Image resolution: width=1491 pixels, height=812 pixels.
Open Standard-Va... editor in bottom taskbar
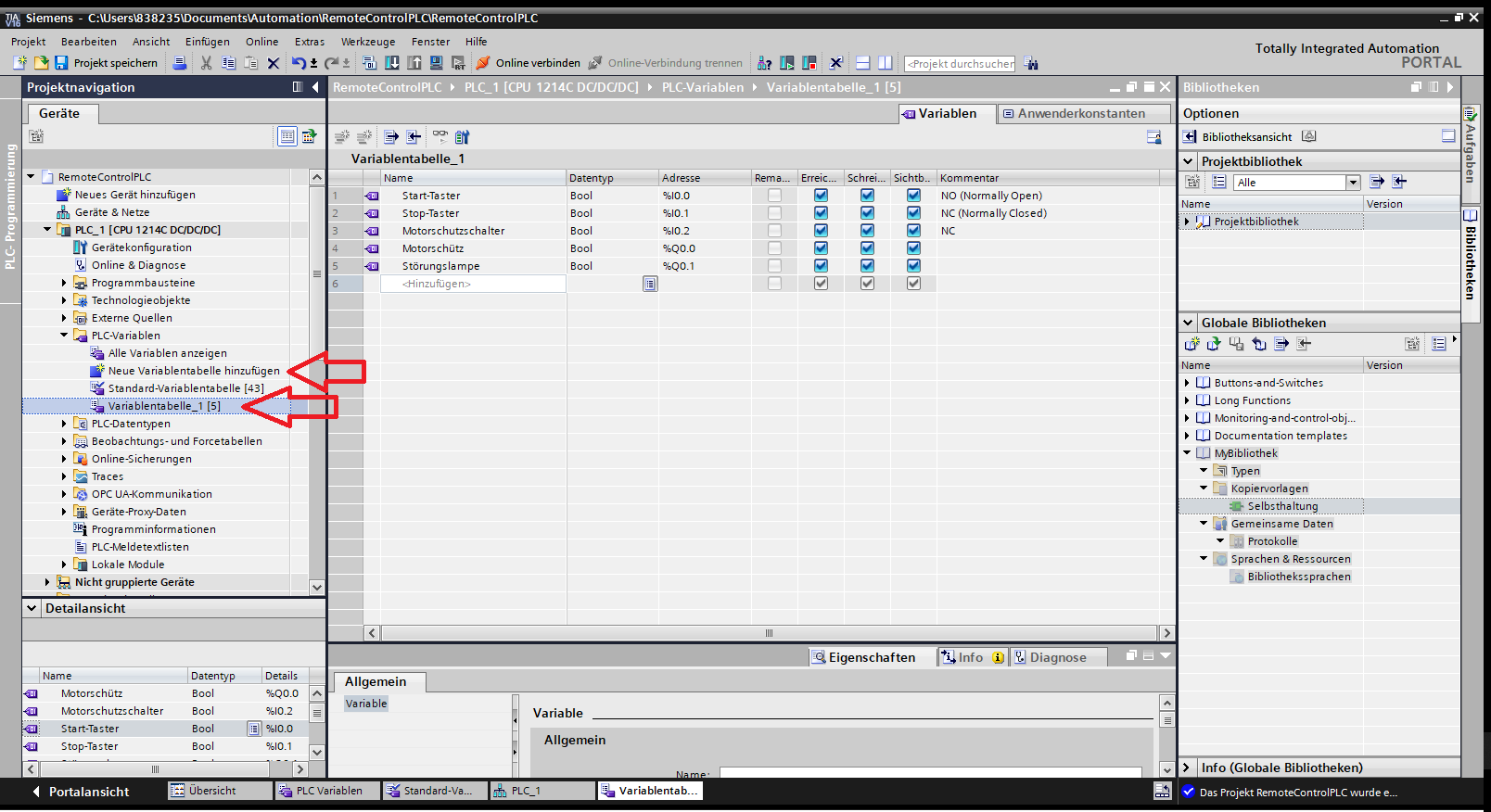[436, 791]
